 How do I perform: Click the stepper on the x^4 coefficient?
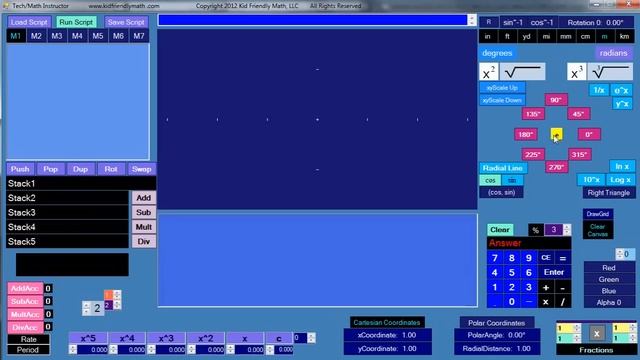113,349
